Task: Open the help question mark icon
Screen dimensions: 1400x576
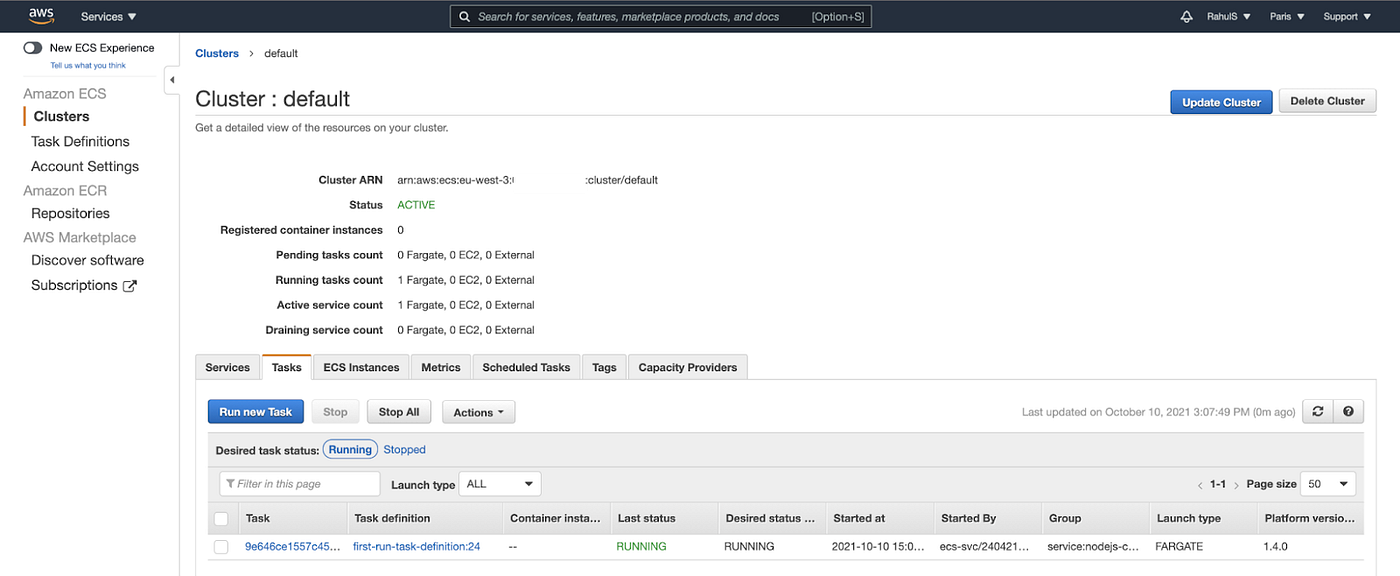Action: [1348, 411]
